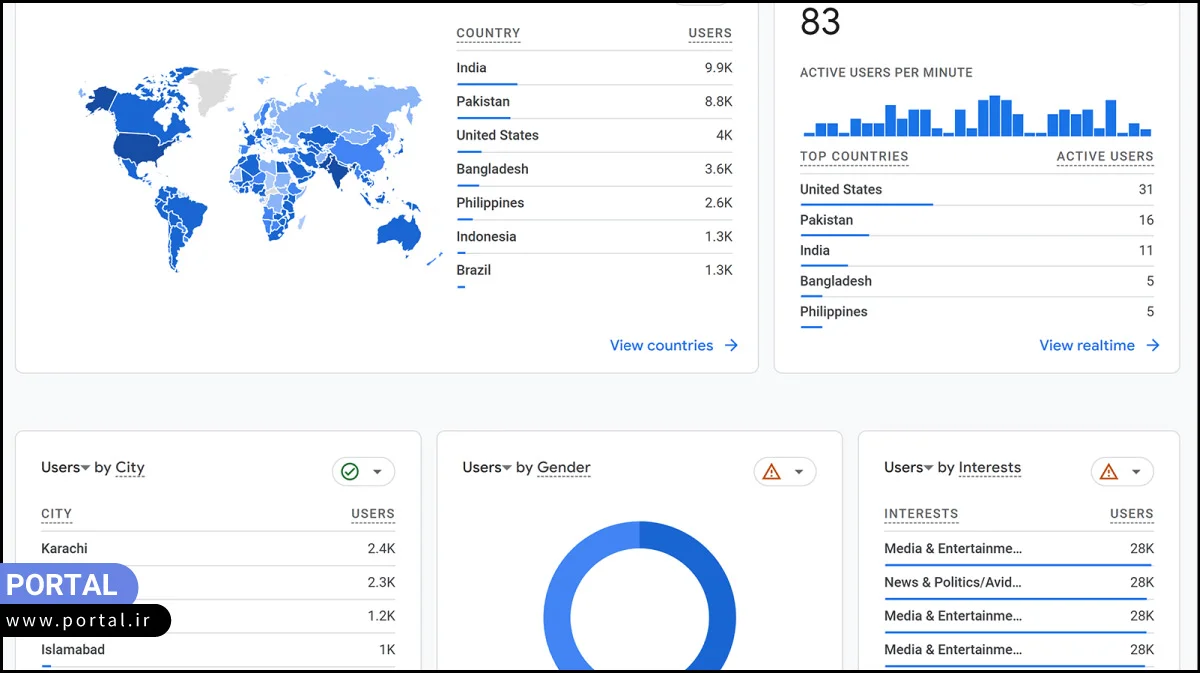Click the Interests card warning triangle icon
The height and width of the screenshot is (673, 1200).
click(1108, 471)
